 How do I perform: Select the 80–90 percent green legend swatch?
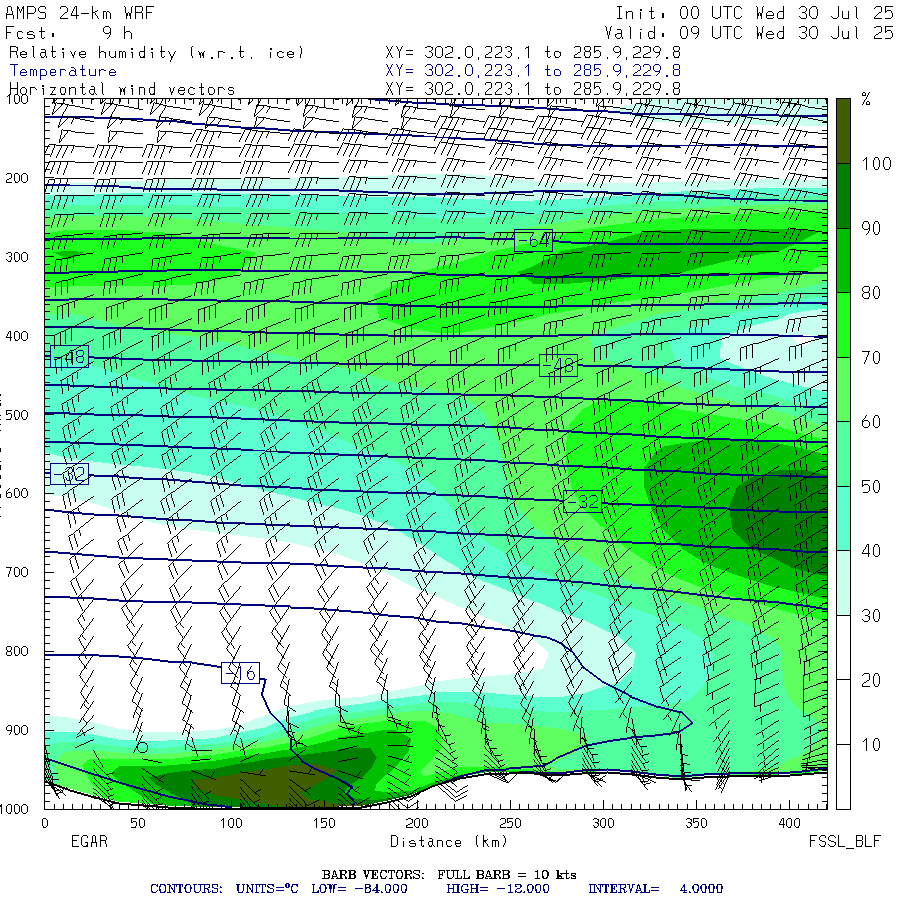(843, 261)
